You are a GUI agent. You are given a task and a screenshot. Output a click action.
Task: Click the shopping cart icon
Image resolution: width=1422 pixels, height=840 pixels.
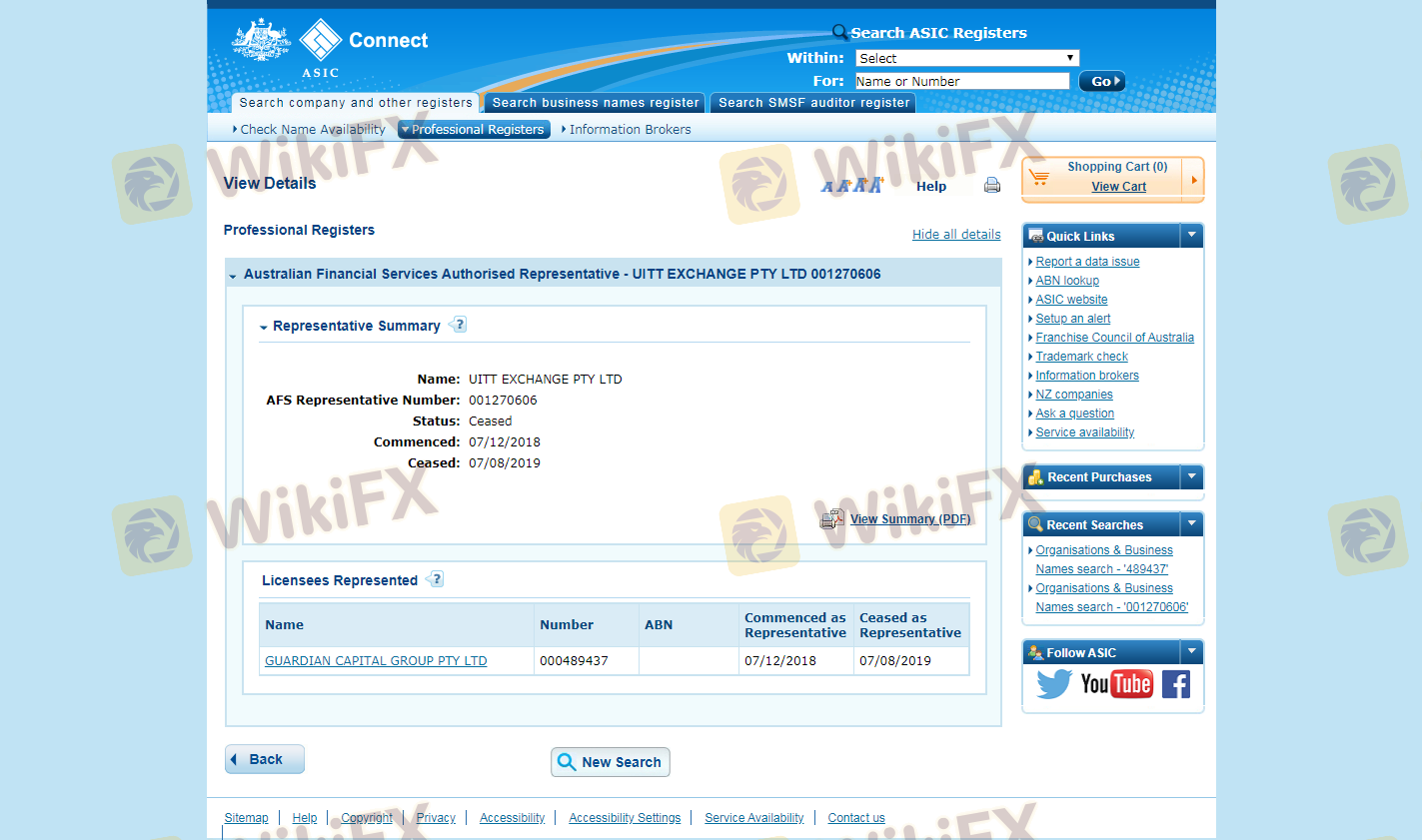point(1039,178)
